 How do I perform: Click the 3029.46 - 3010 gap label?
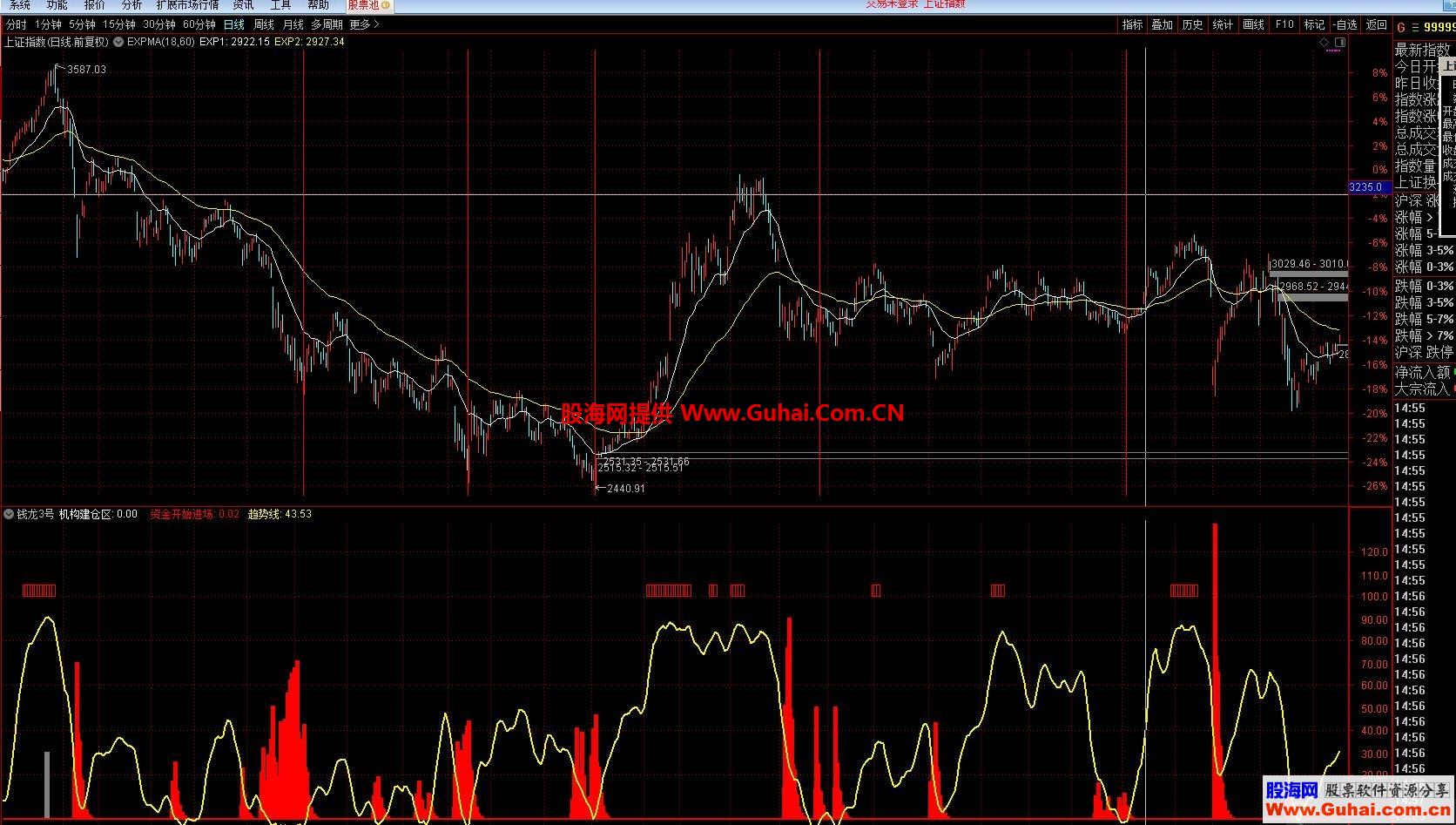(1310, 263)
